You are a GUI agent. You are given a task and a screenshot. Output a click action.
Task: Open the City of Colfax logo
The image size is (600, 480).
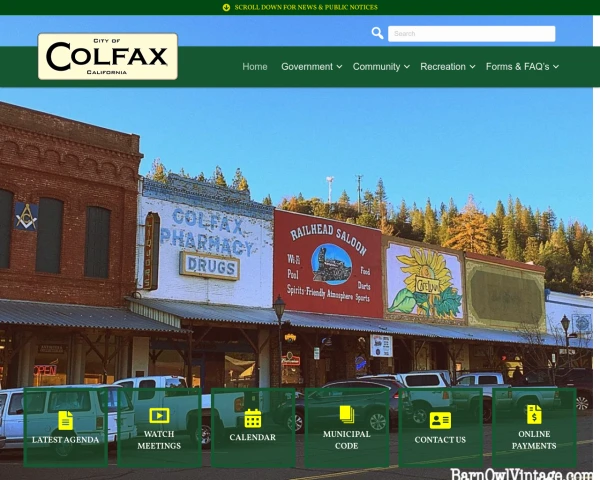(108, 56)
